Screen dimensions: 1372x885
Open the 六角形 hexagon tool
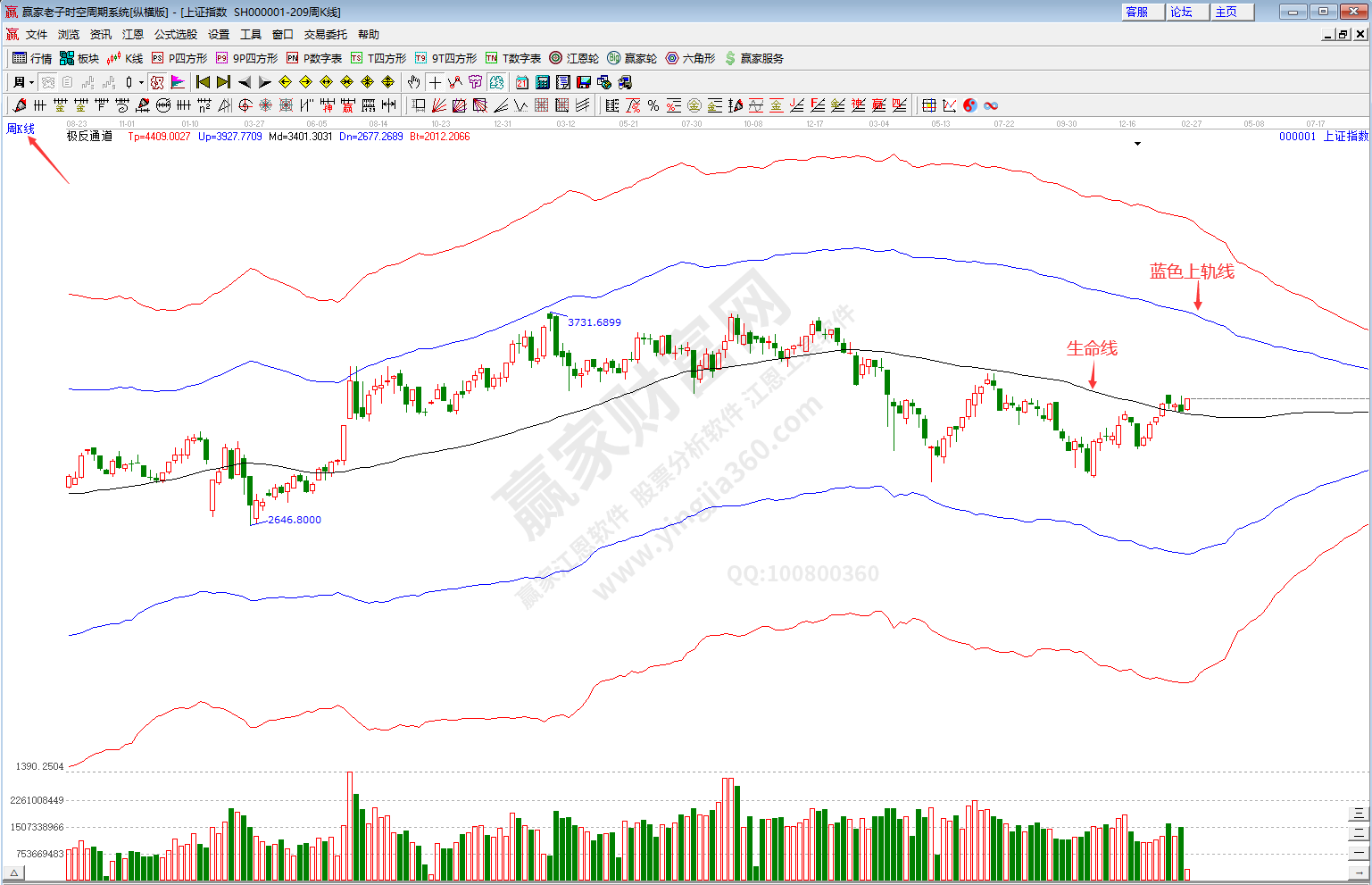coord(690,58)
